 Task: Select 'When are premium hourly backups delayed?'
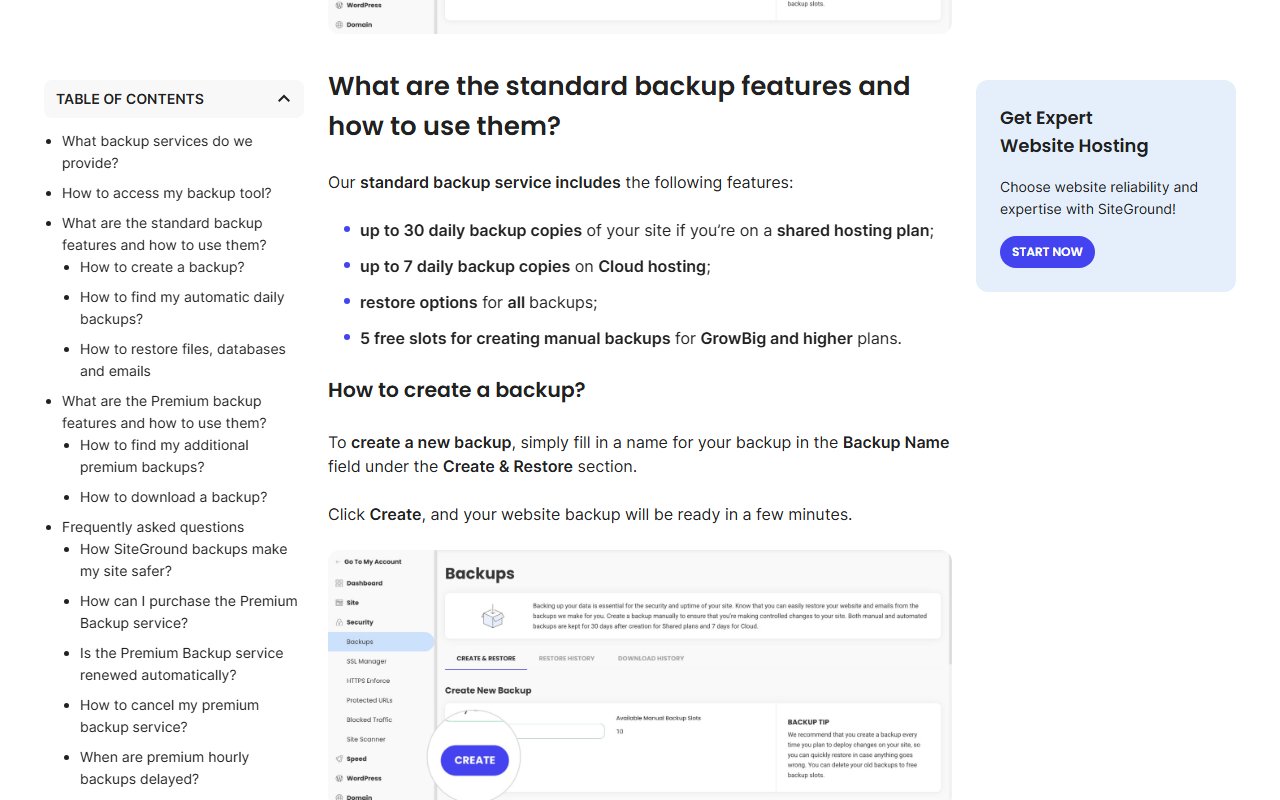coord(164,768)
